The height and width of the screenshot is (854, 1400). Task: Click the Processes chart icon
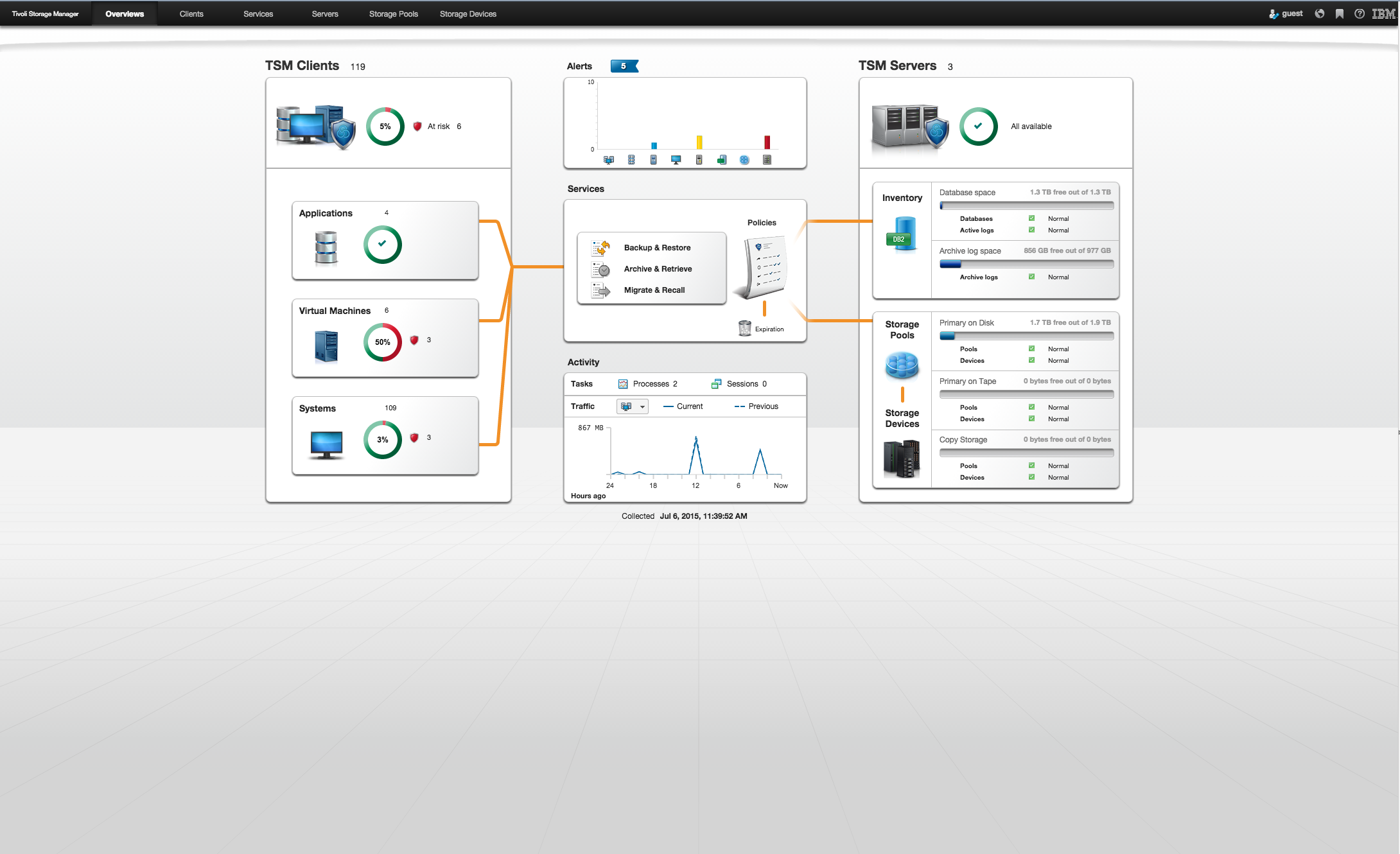pyautogui.click(x=623, y=384)
